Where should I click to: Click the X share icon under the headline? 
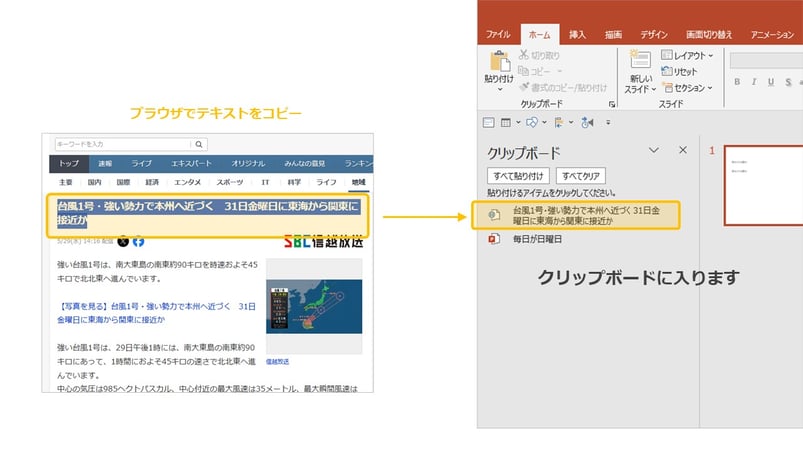tap(123, 241)
